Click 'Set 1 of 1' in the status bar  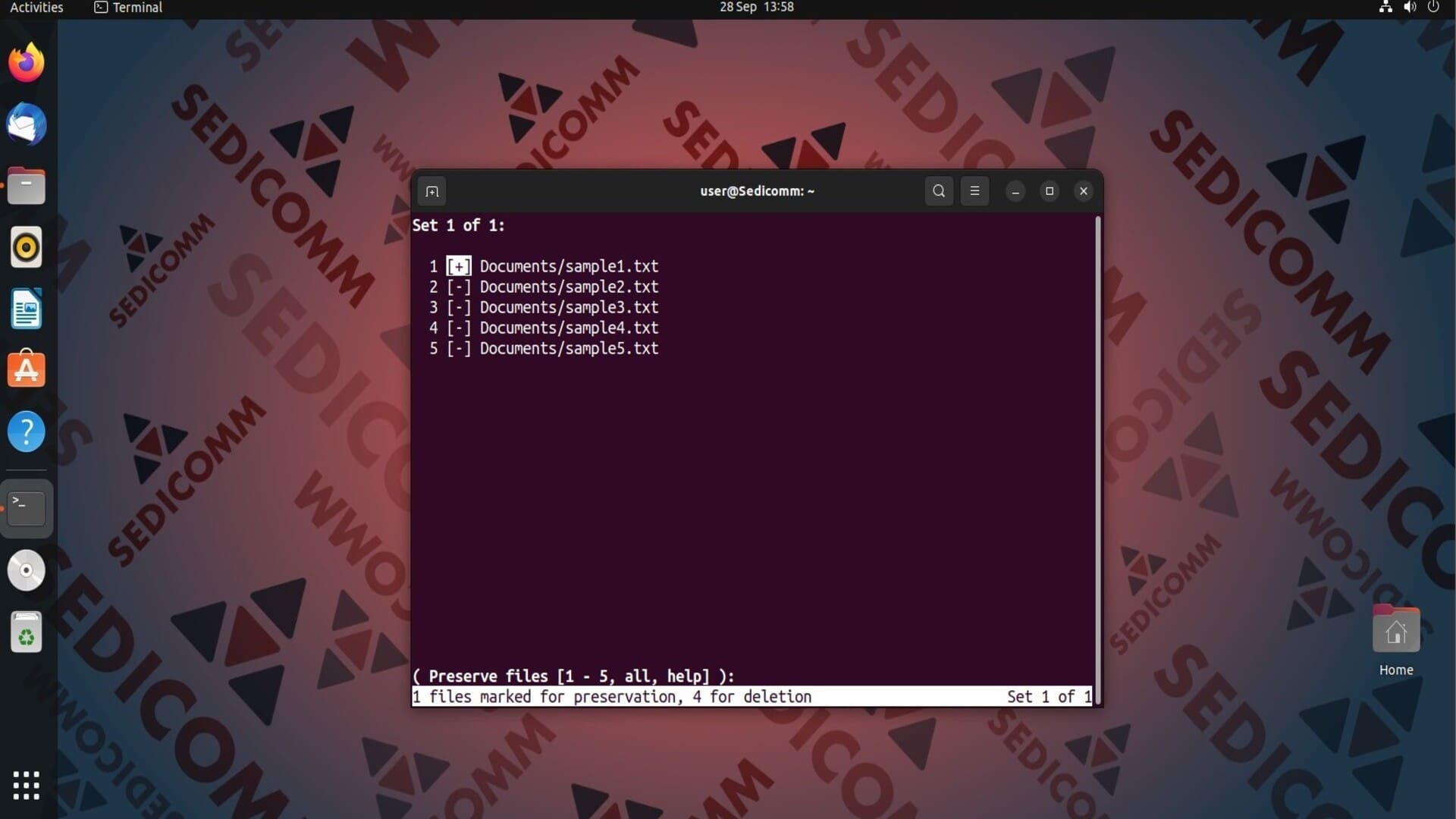coord(1050,696)
